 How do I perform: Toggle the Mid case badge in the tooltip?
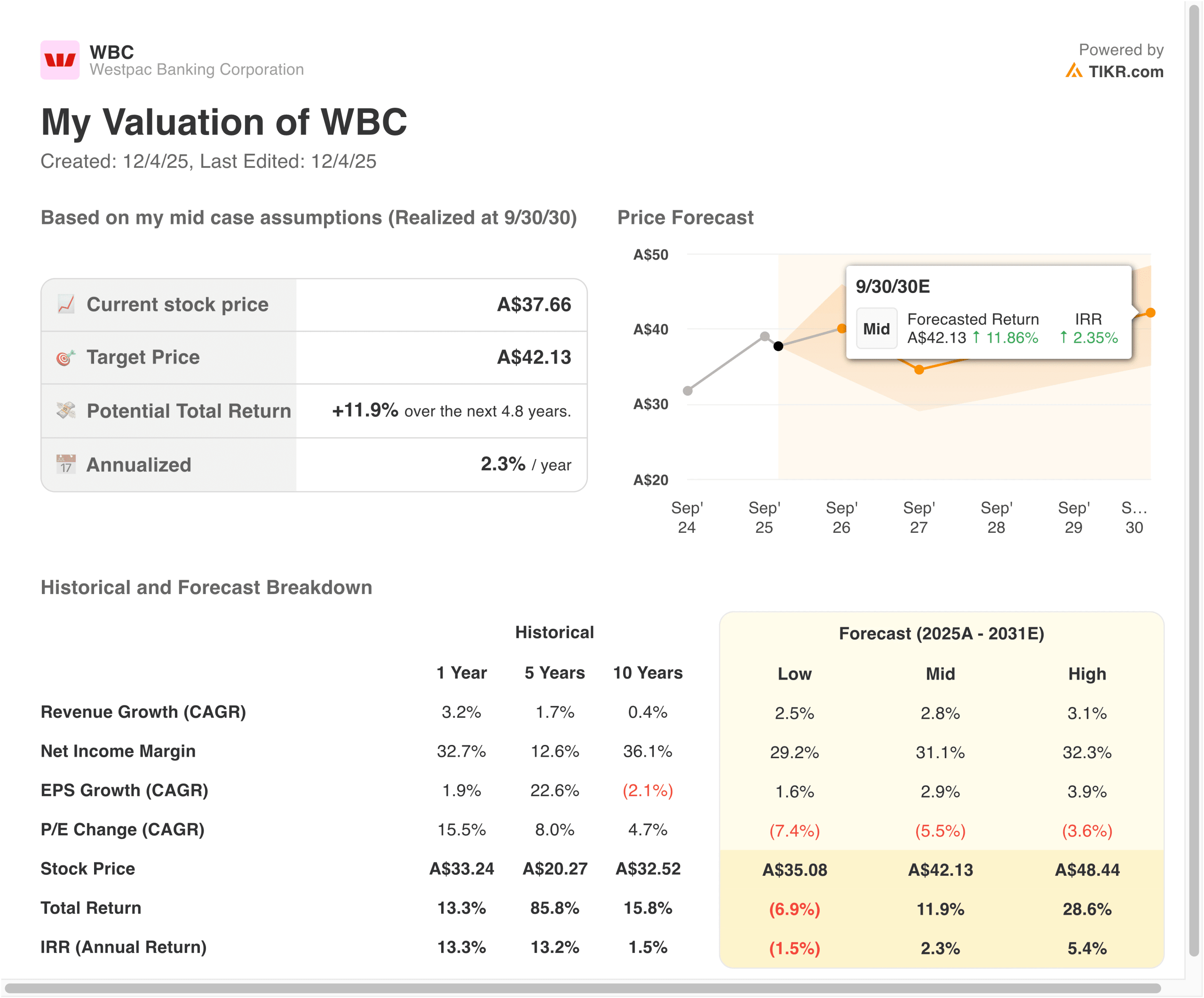tap(877, 328)
